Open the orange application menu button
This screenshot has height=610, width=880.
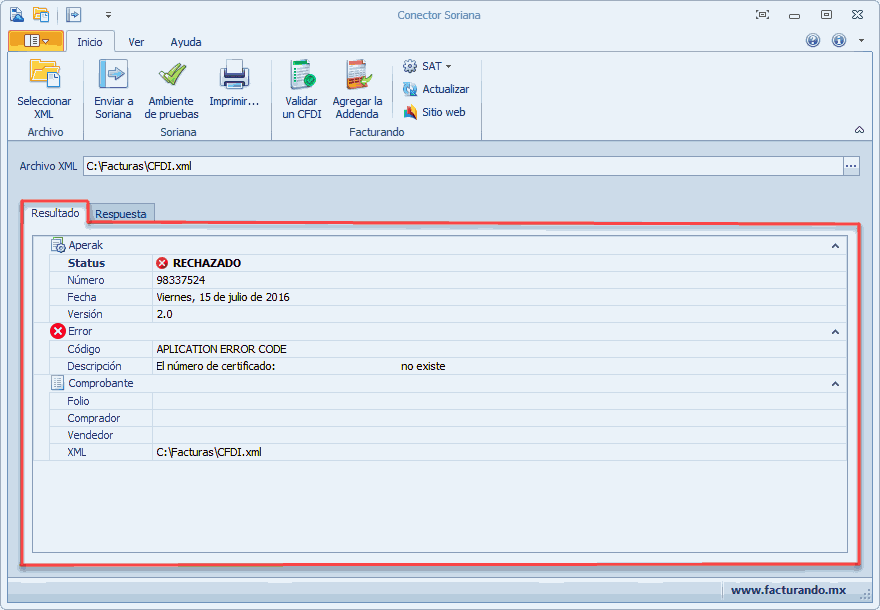point(36,41)
